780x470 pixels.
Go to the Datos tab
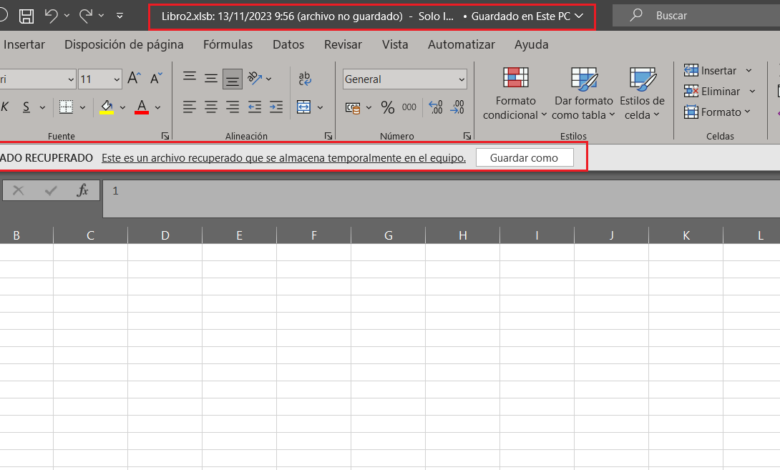pyautogui.click(x=288, y=44)
